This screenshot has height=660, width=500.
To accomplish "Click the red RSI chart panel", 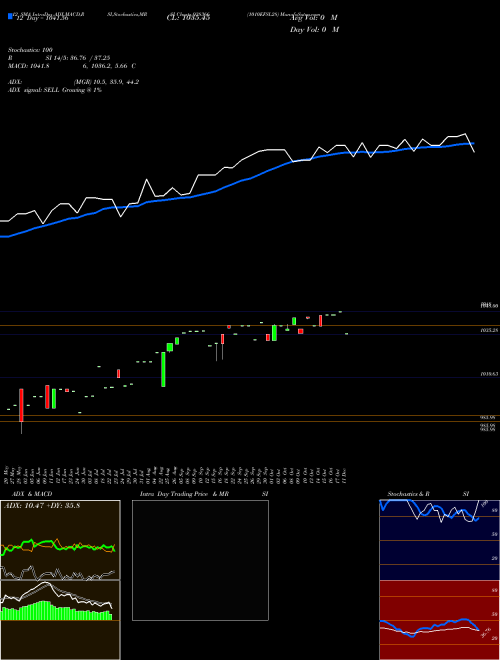I will [x=439, y=620].
